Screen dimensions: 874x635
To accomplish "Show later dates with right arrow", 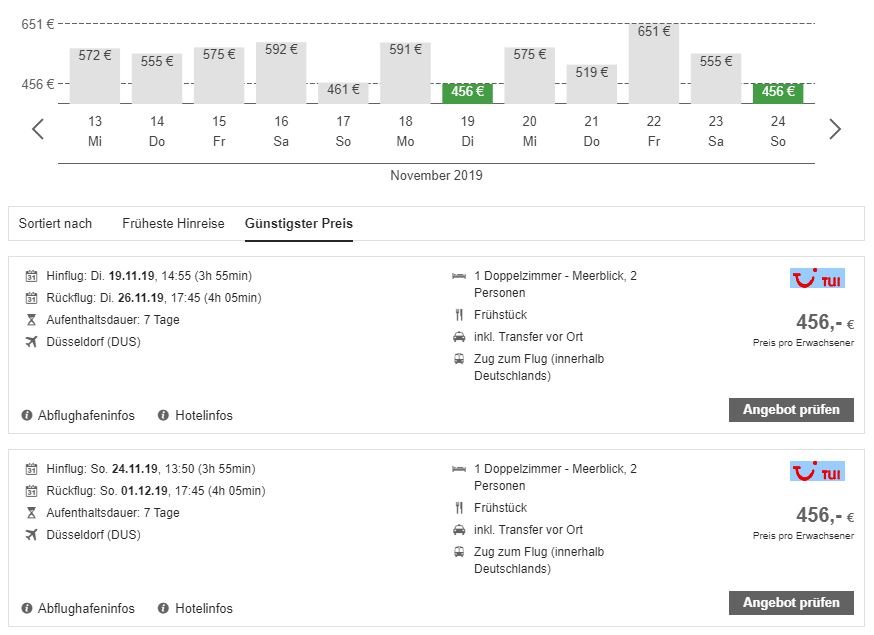I will [835, 129].
